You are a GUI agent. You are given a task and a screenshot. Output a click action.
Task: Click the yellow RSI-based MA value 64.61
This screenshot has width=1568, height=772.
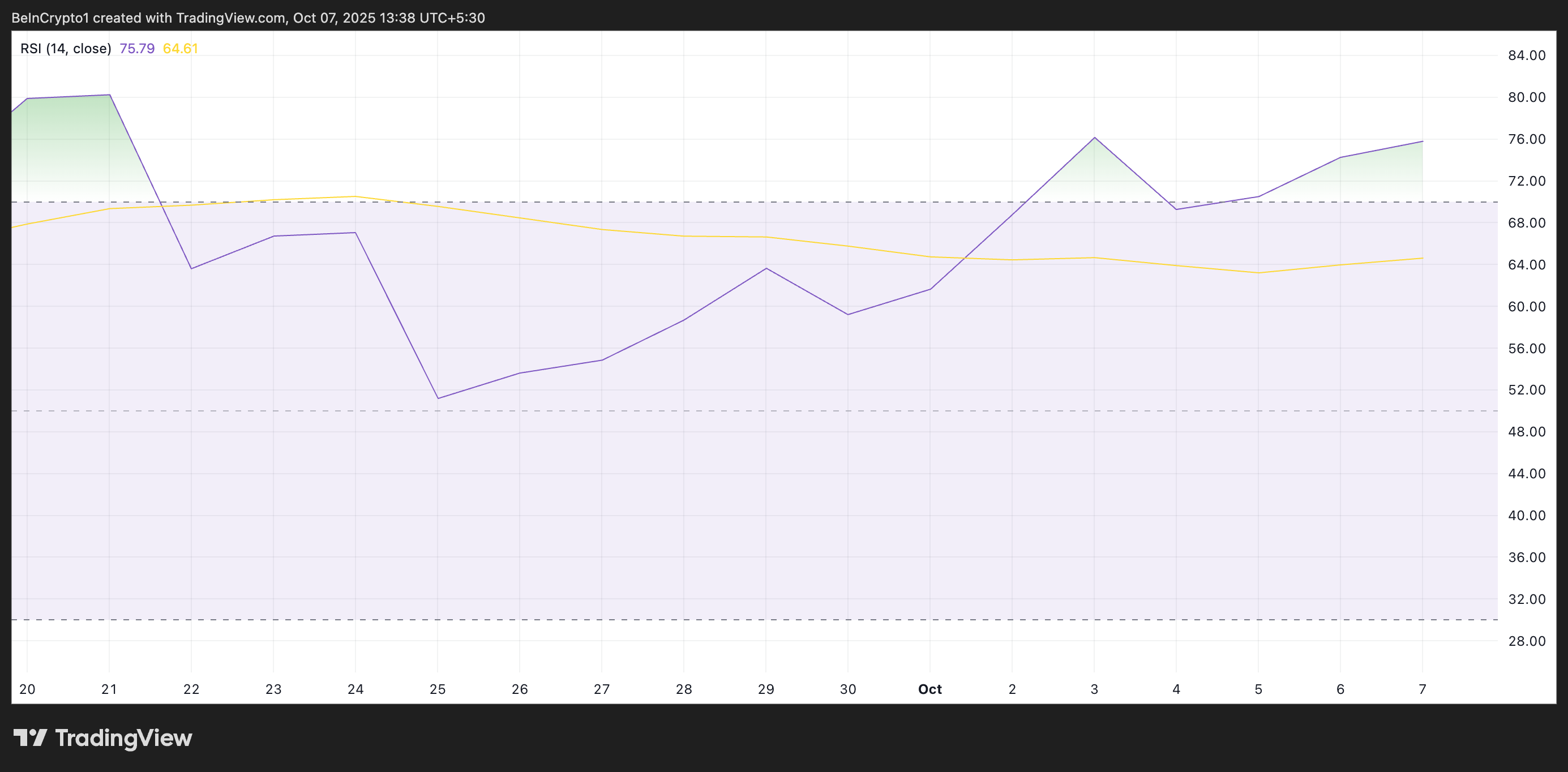point(179,49)
